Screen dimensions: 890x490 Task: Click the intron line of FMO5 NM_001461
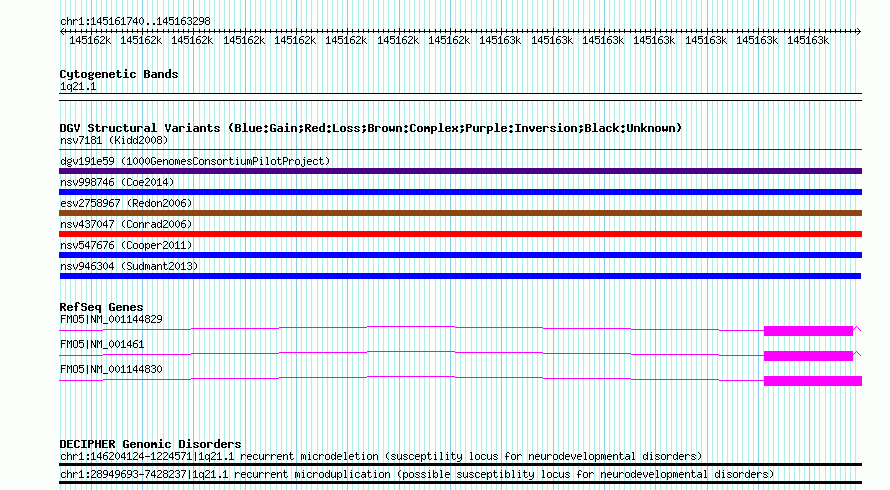tap(411, 352)
